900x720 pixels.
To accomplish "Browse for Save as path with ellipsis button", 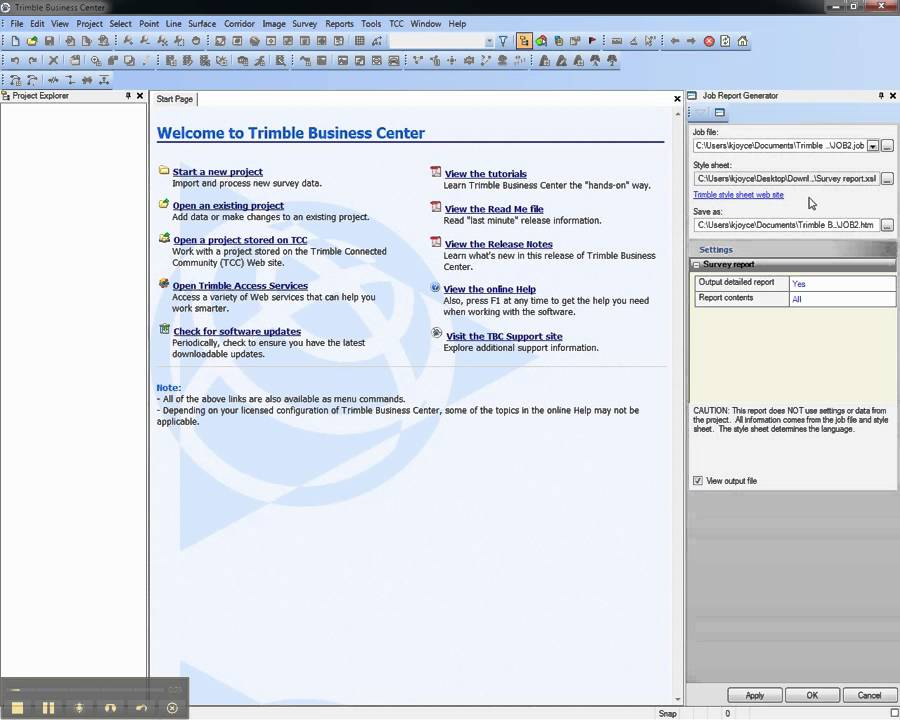I will coord(887,225).
